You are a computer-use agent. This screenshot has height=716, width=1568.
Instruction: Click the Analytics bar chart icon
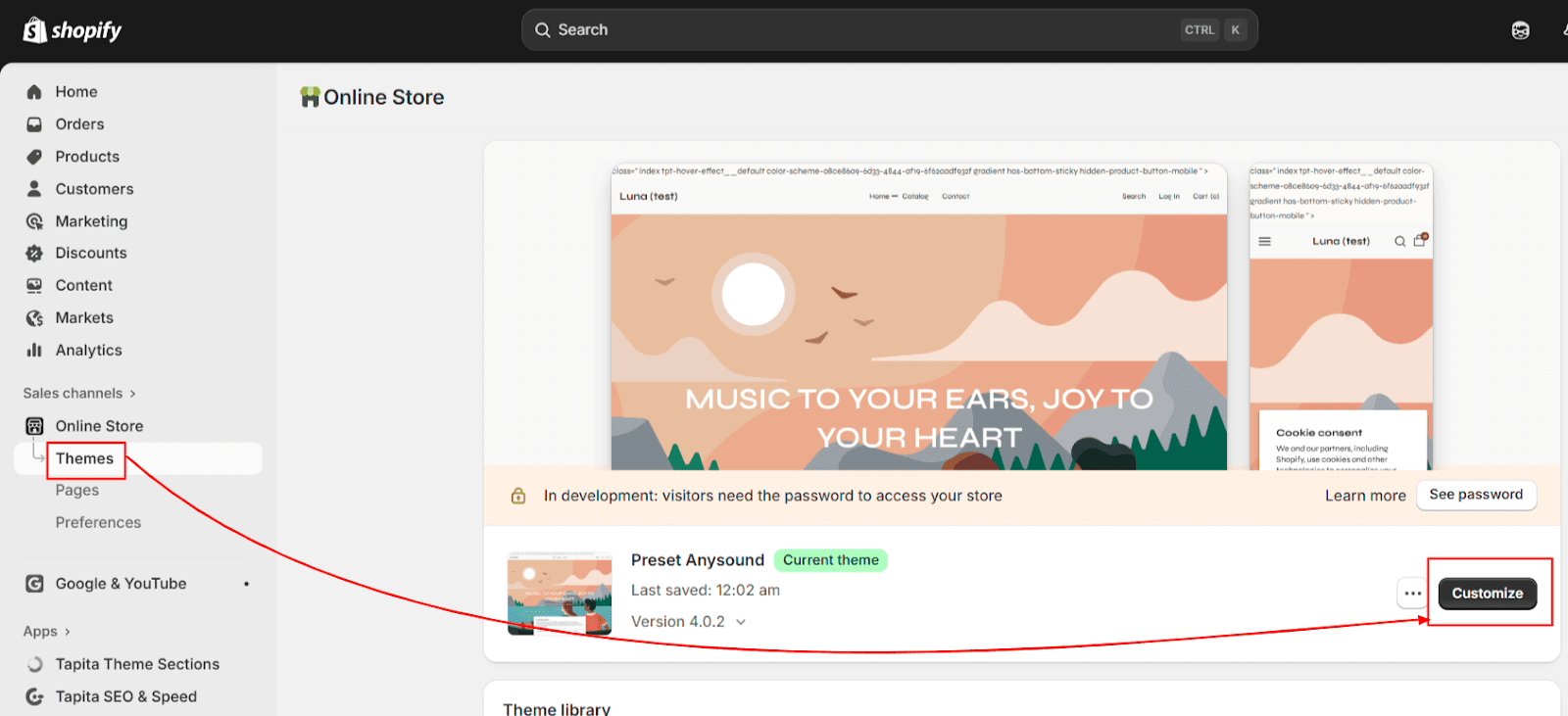(x=34, y=350)
